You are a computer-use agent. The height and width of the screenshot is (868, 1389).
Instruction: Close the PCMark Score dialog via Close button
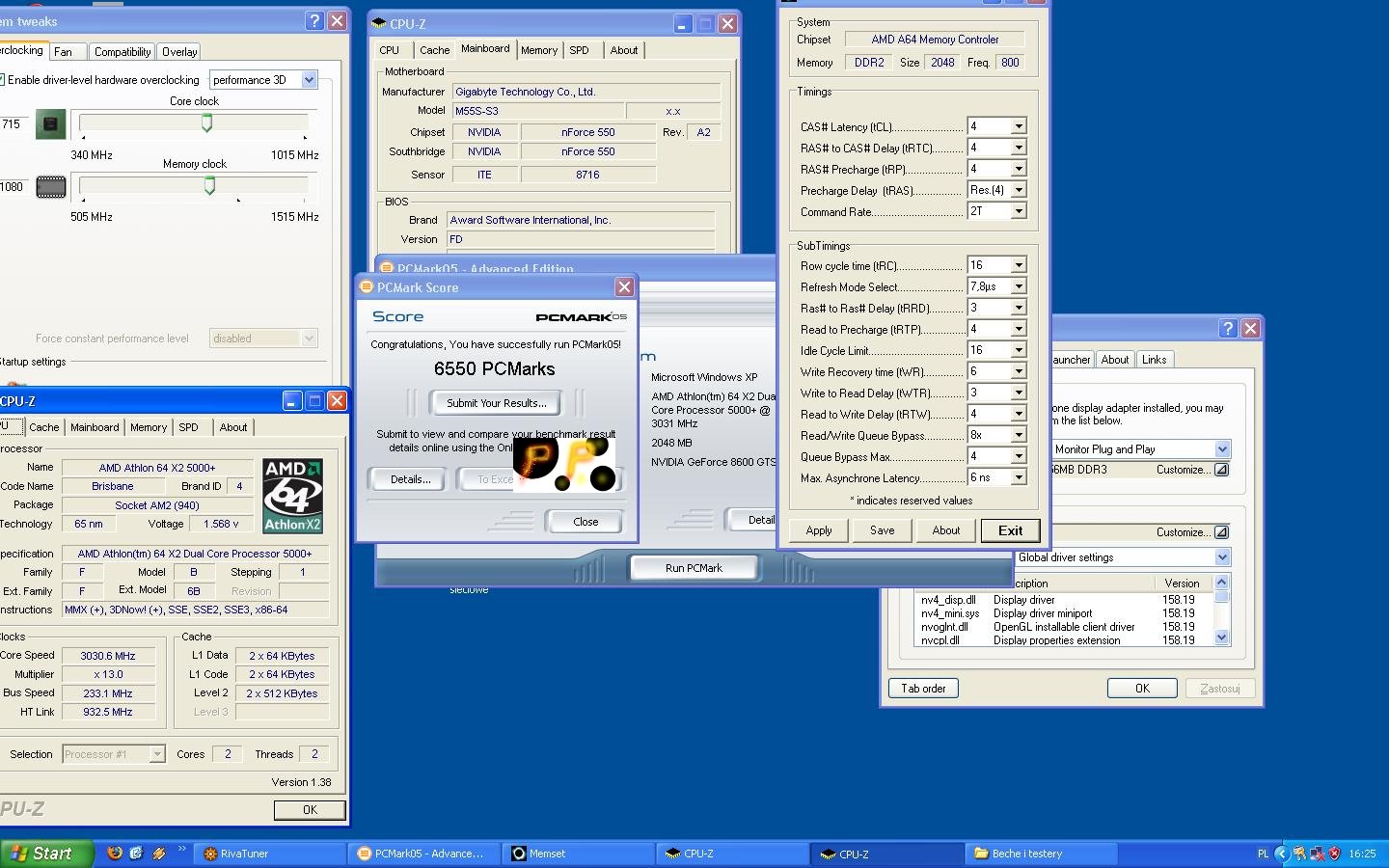(586, 522)
